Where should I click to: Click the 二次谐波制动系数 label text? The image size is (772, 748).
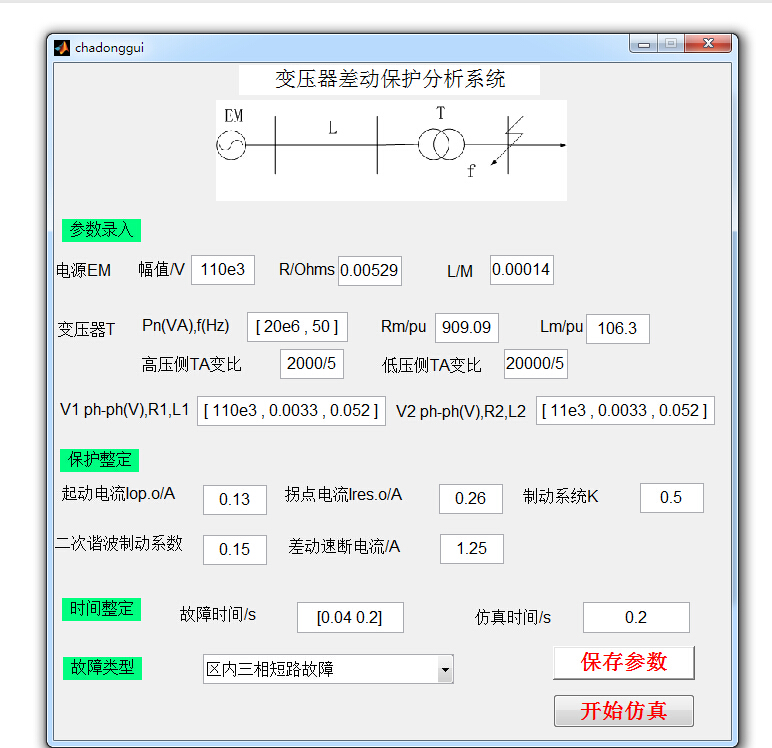pyautogui.click(x=119, y=544)
